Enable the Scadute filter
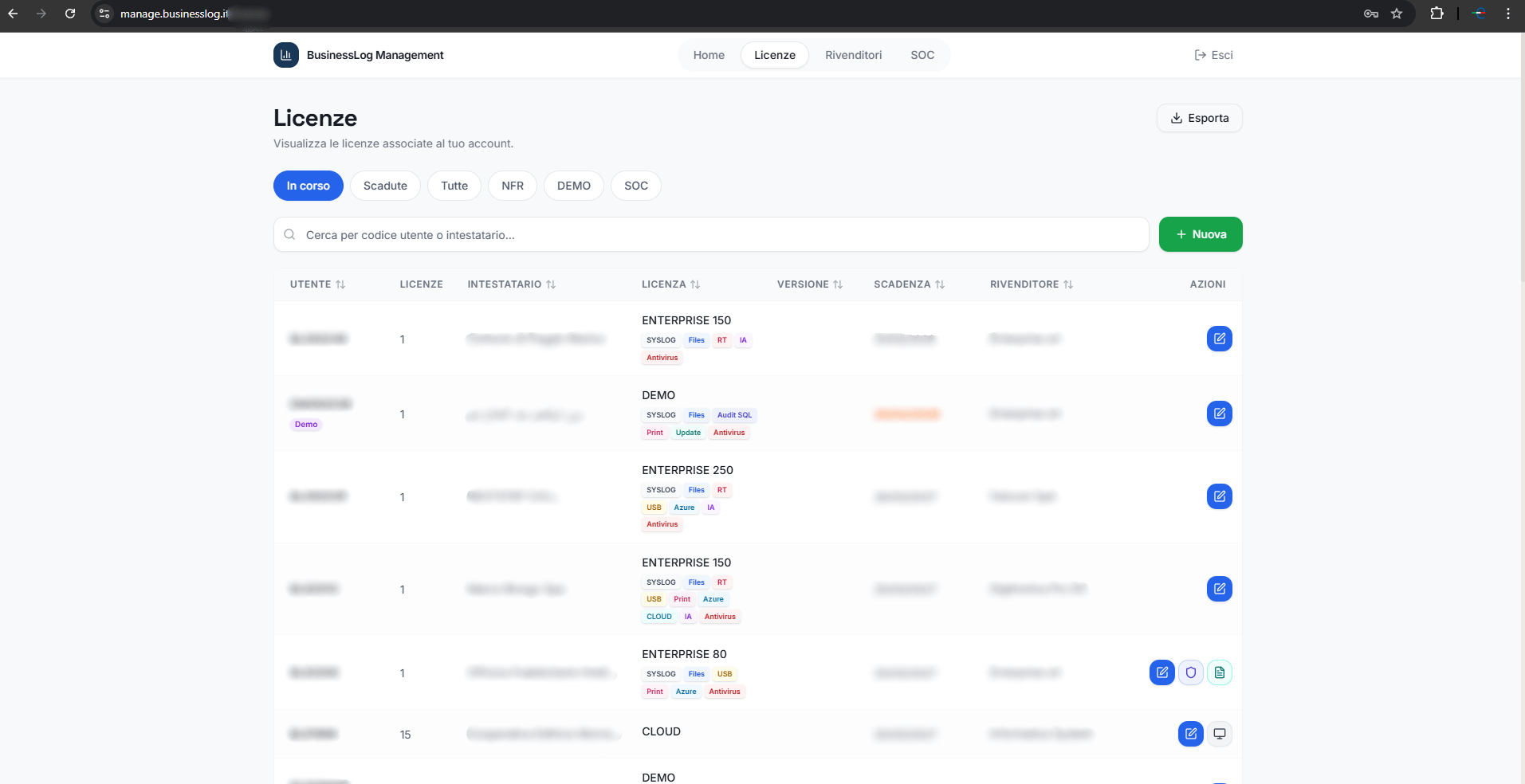Screen dimensions: 1525x784 click(x=385, y=186)
